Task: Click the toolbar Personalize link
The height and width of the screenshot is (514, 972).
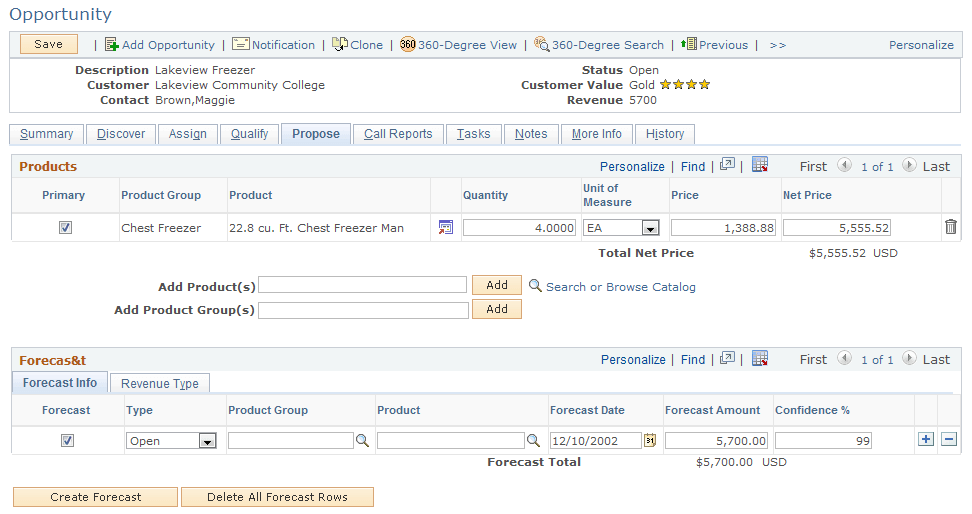Action: [x=921, y=45]
